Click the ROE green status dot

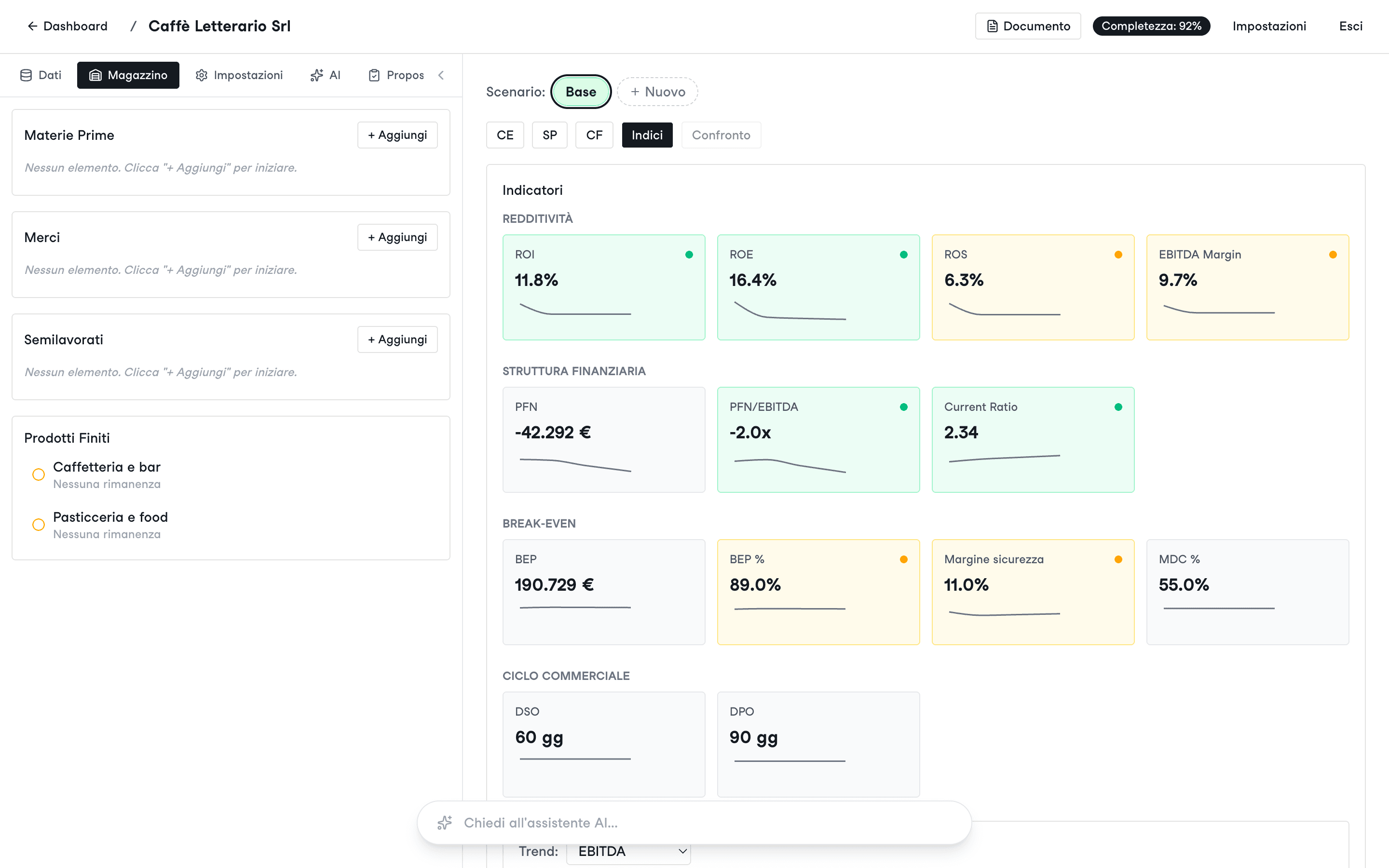[903, 254]
